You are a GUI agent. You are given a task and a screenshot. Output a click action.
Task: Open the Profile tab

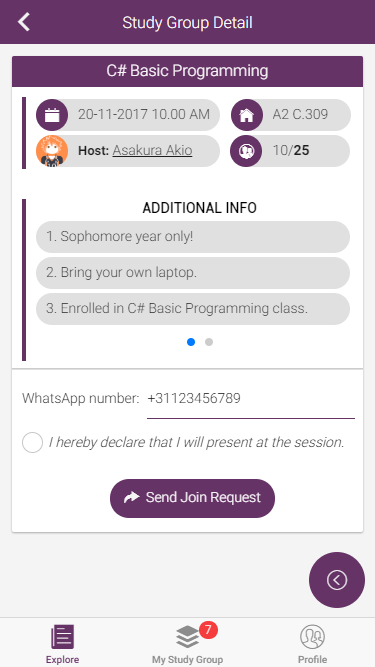(312, 644)
